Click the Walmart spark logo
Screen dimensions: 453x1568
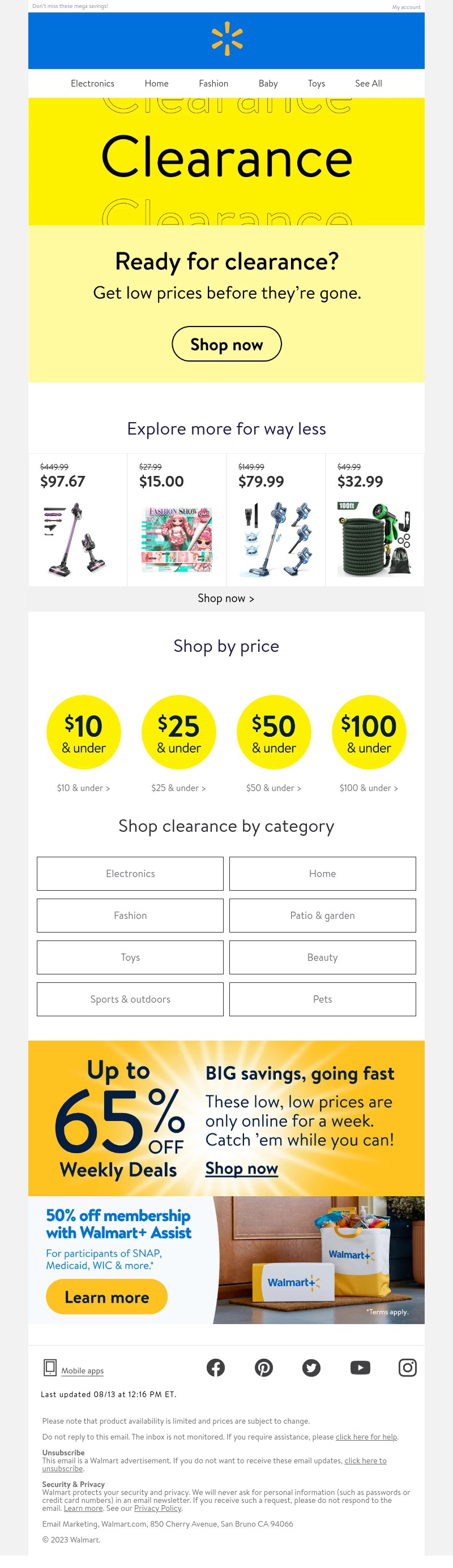pyautogui.click(x=226, y=39)
